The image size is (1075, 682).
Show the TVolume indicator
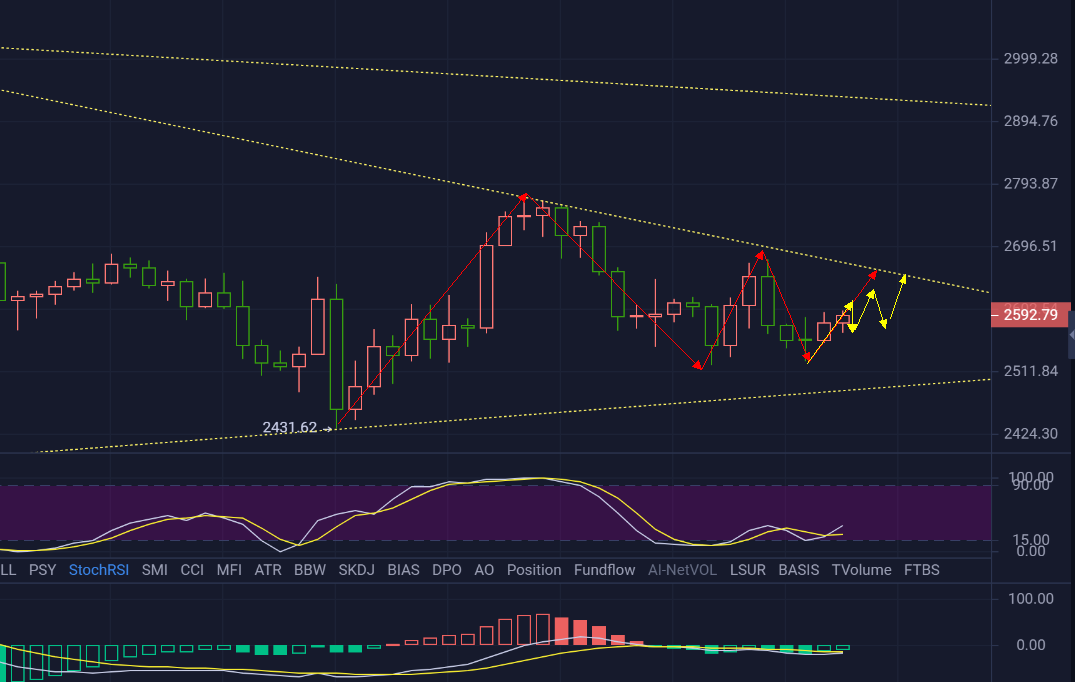(x=862, y=570)
